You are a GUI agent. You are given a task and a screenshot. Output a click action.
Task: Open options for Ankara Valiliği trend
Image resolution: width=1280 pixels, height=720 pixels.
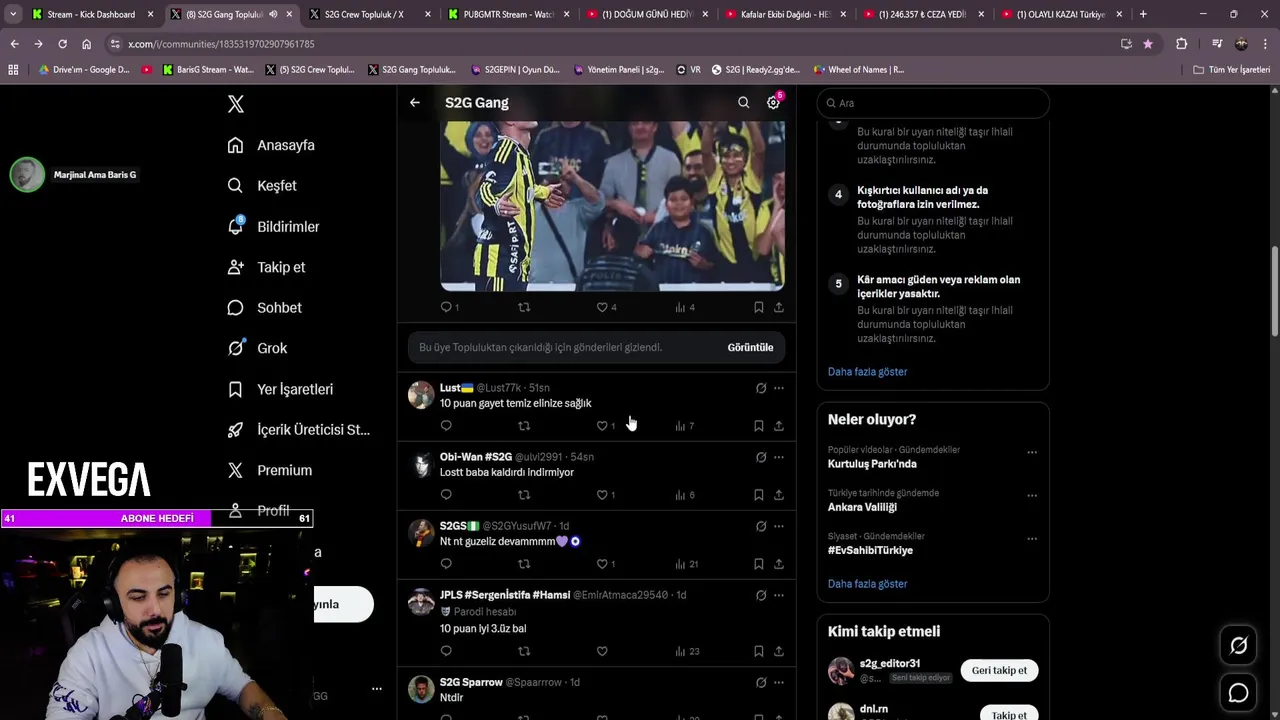click(1032, 495)
